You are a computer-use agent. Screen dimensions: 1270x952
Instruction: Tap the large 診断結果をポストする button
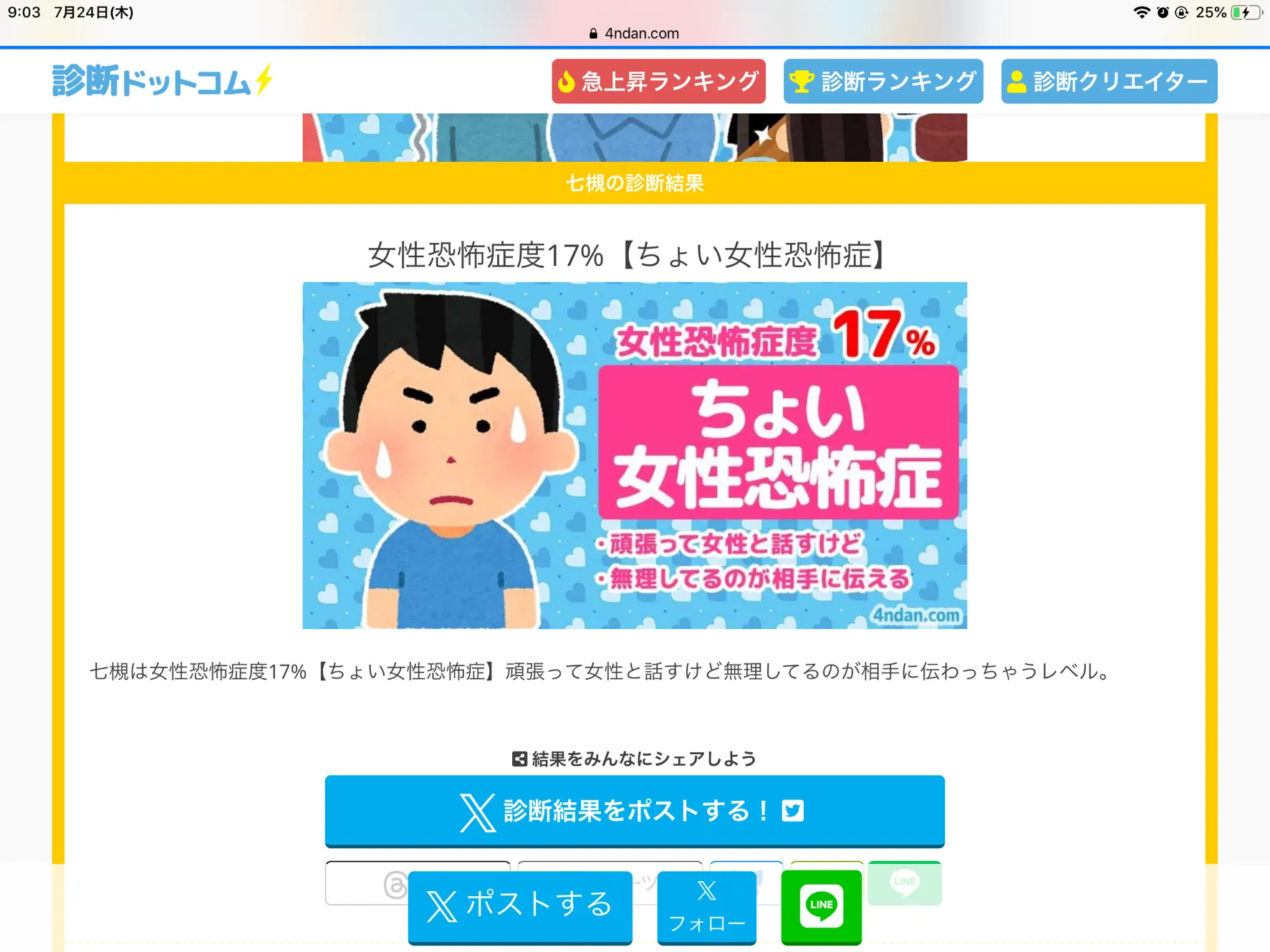635,811
